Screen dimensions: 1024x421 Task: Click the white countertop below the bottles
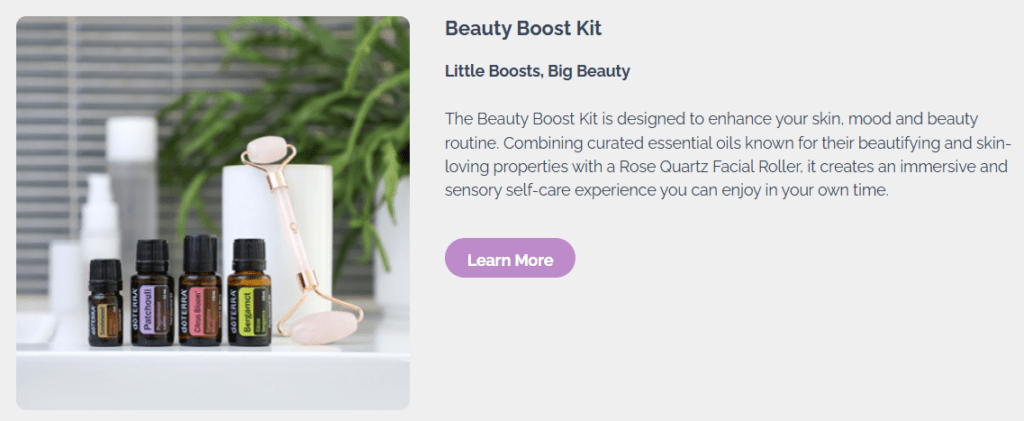(x=200, y=375)
